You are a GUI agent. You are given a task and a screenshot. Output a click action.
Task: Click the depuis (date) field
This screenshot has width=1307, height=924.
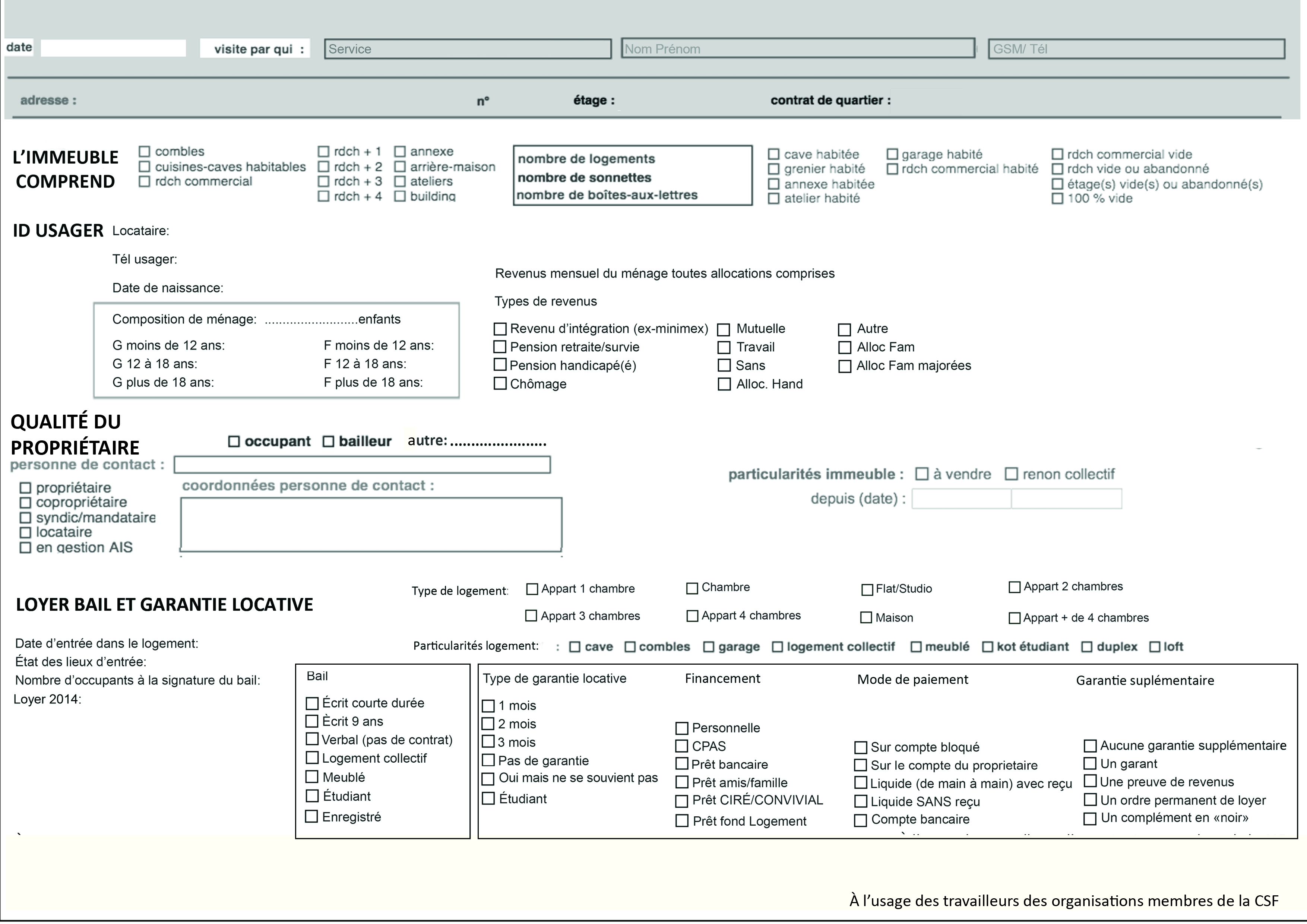click(1017, 499)
